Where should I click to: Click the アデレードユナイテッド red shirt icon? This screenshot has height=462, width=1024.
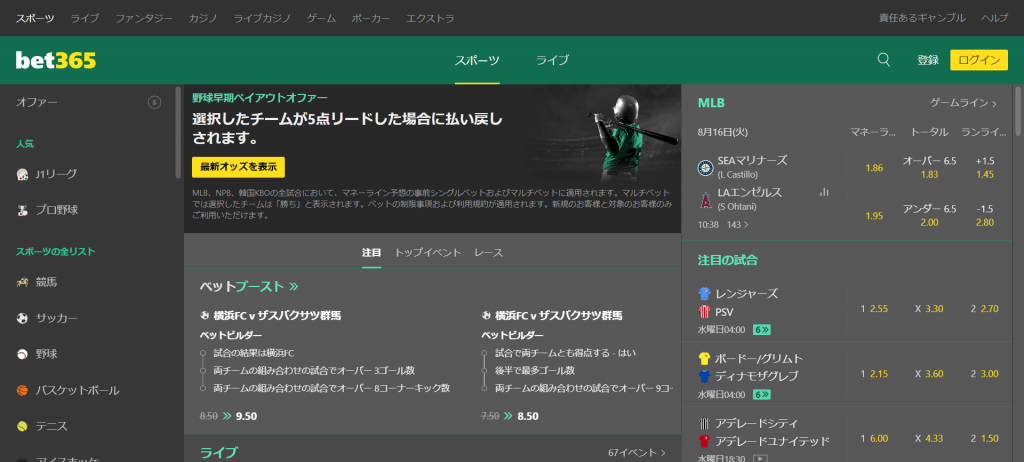tap(704, 440)
